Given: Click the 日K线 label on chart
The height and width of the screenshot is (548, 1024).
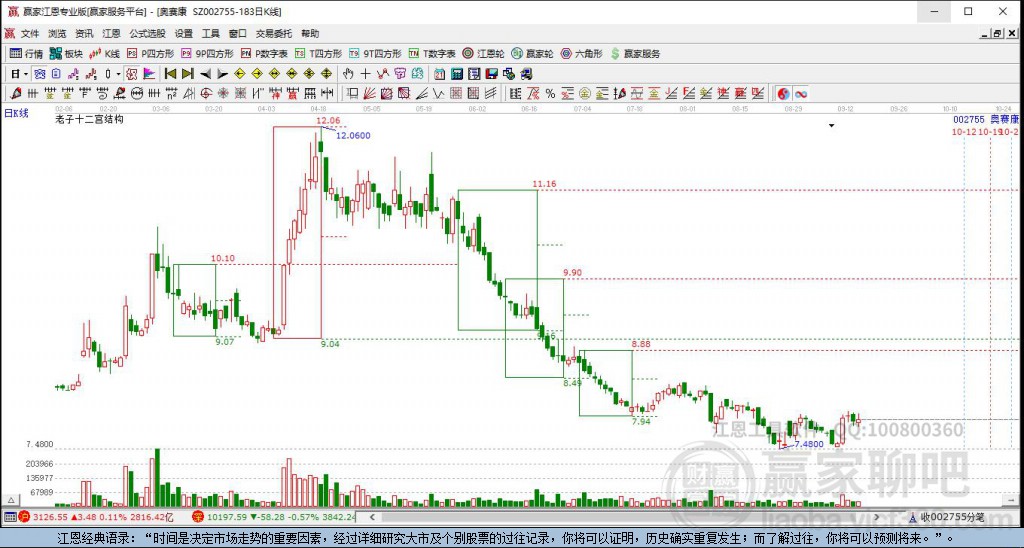Looking at the screenshot, I should coord(16,113).
